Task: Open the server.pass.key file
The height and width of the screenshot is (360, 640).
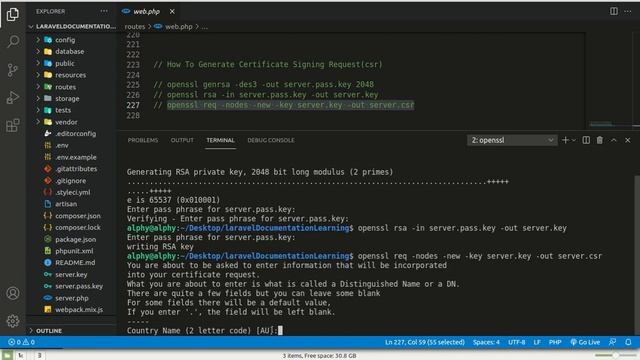Action: 79,286
